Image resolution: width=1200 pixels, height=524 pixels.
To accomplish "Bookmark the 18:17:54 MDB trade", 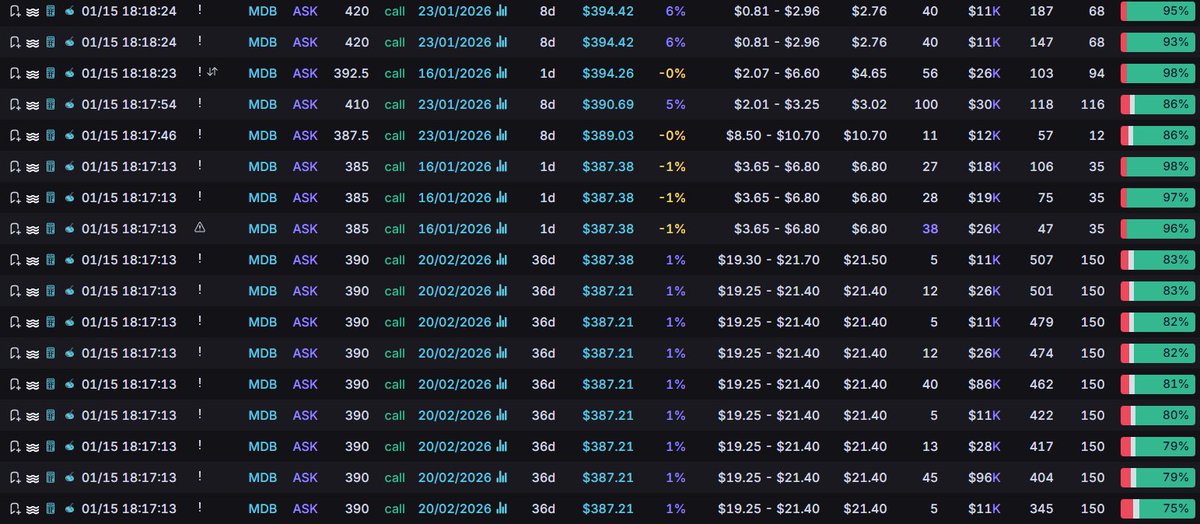I will point(15,105).
